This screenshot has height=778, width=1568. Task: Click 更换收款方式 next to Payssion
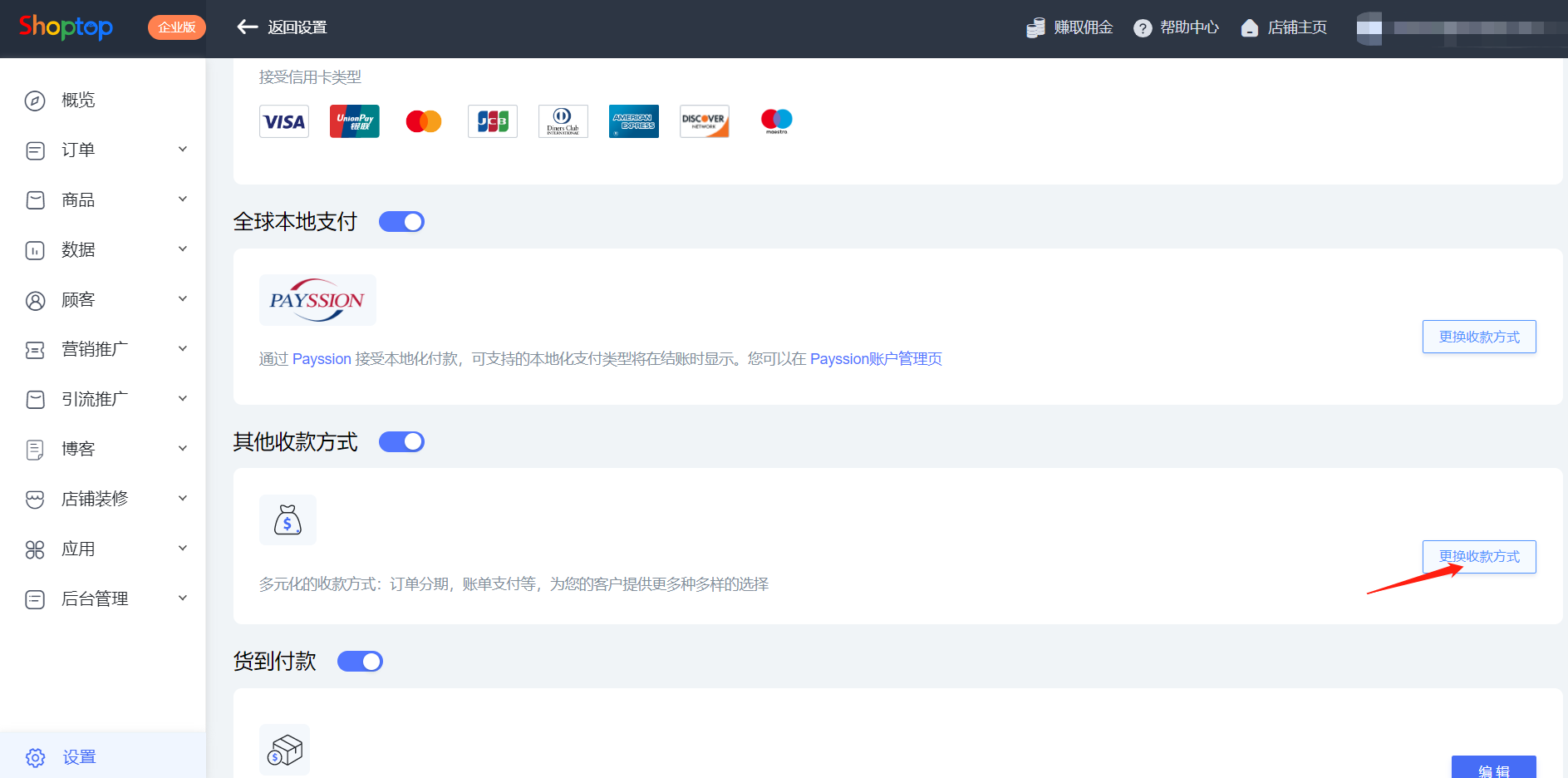tap(1479, 337)
